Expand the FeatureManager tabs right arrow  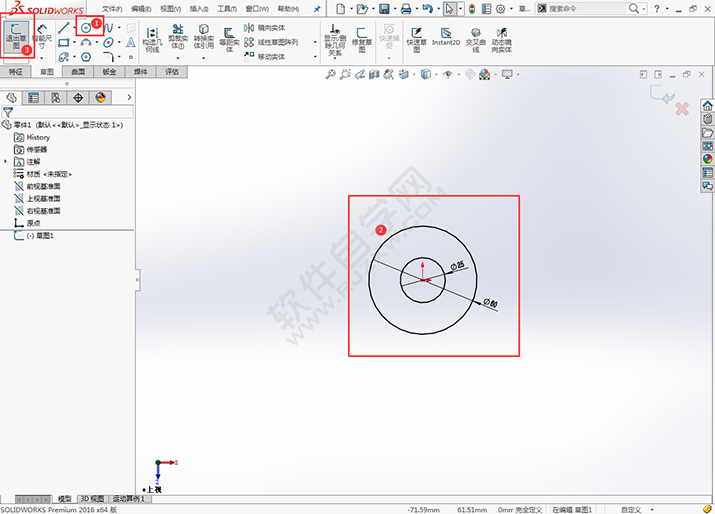[x=129, y=97]
